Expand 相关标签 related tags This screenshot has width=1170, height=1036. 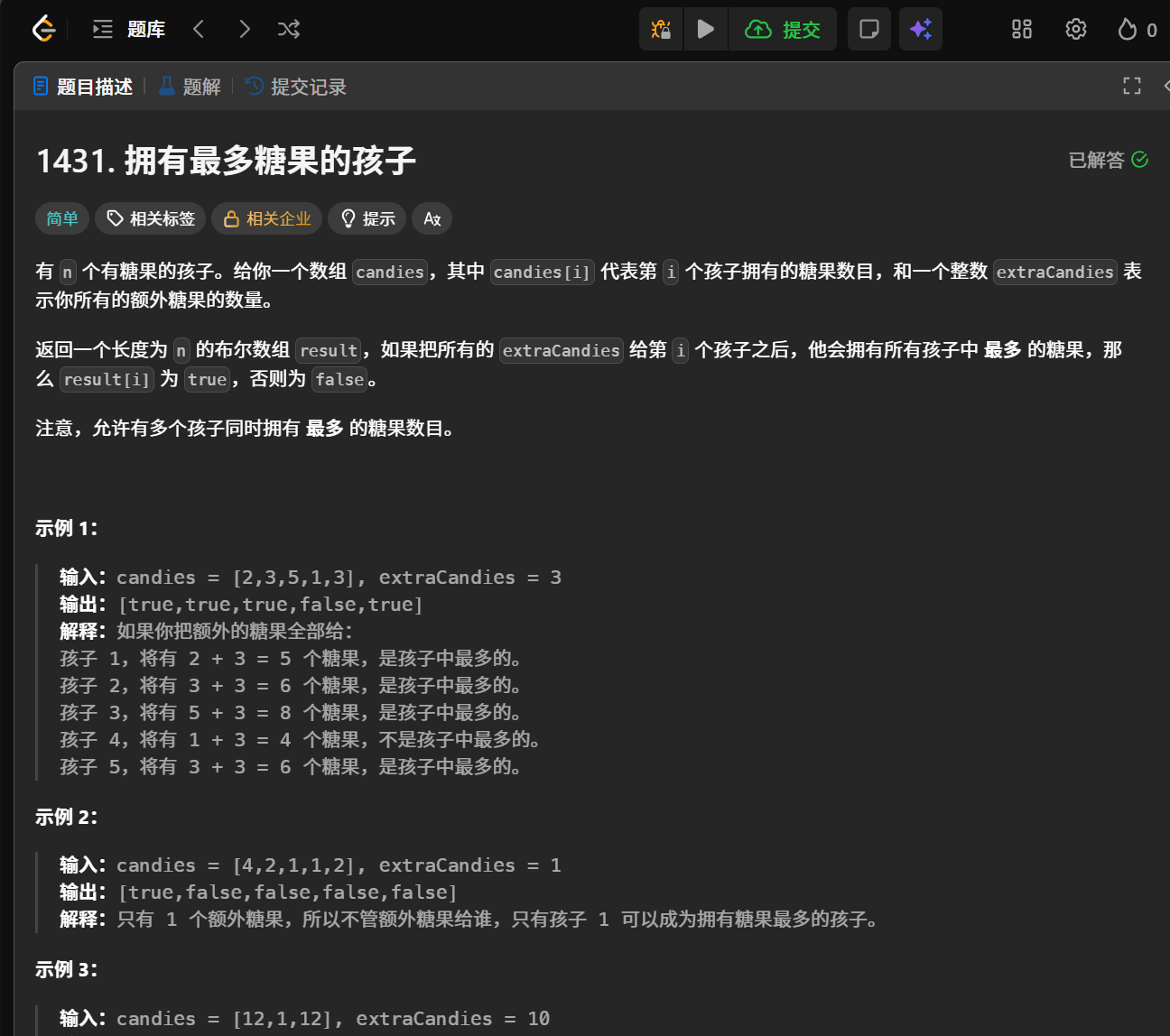point(151,218)
